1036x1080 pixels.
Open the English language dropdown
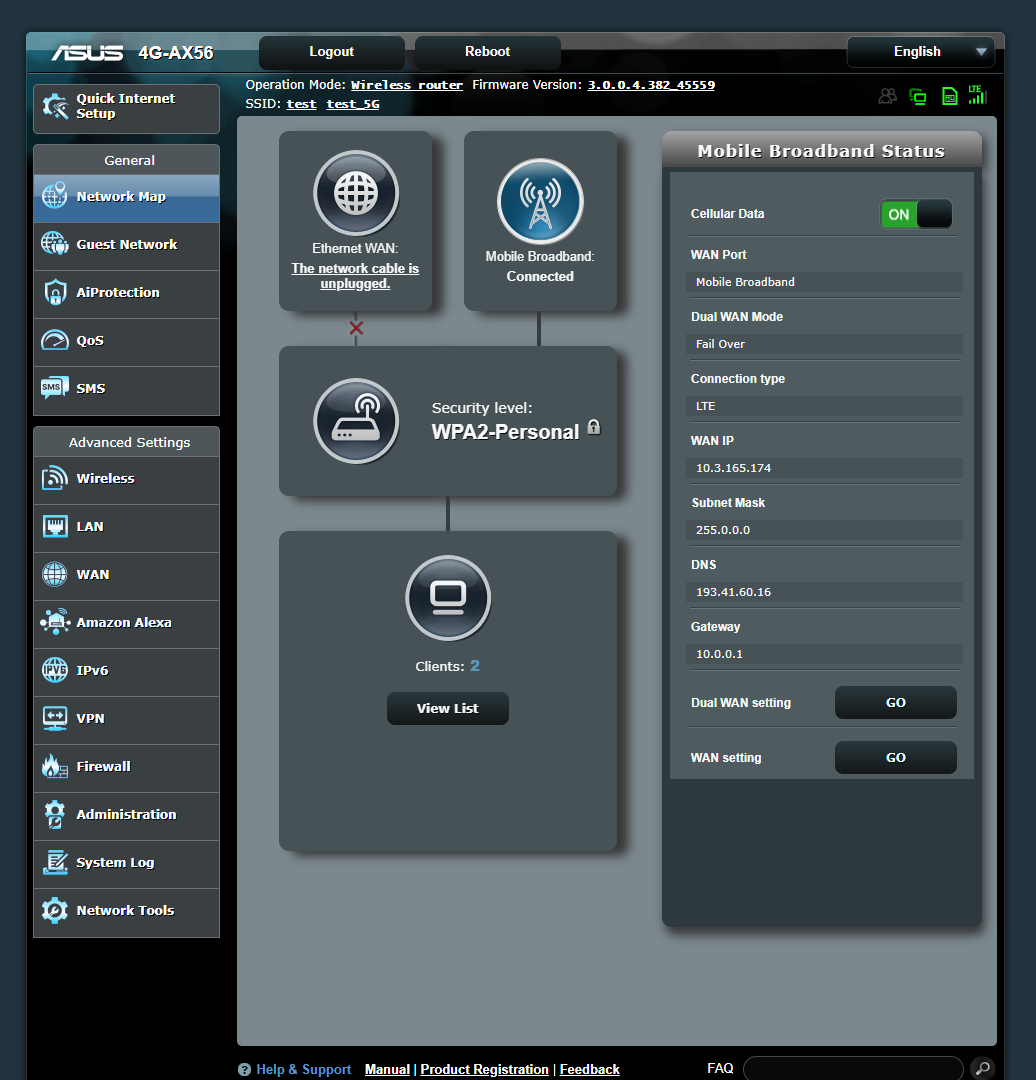[921, 52]
